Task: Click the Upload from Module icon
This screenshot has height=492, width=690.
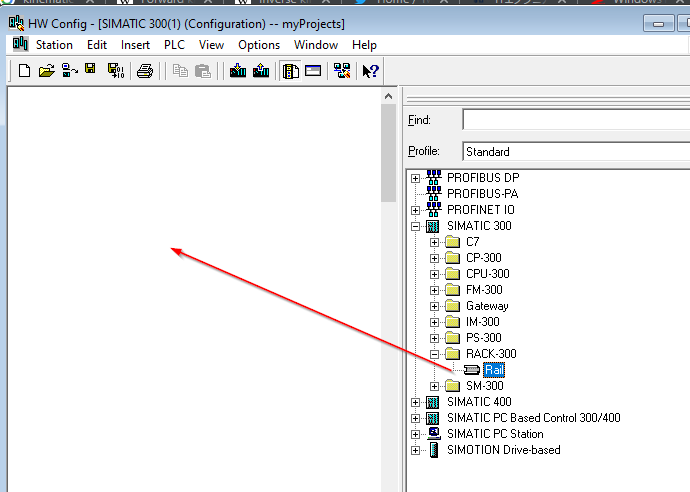Action: coord(261,70)
